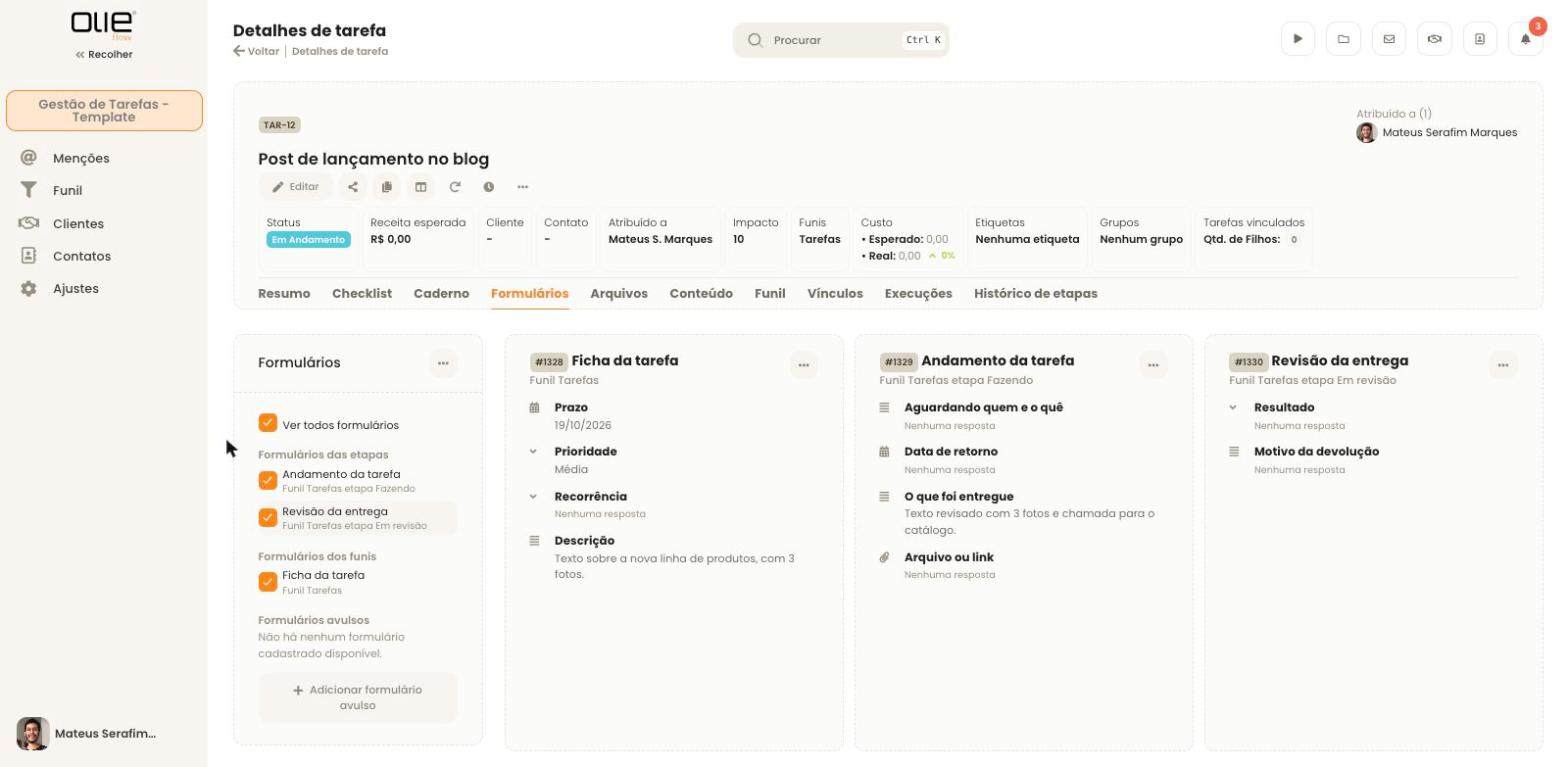Open Mateus Serafim user profile in sidebar

click(87, 734)
